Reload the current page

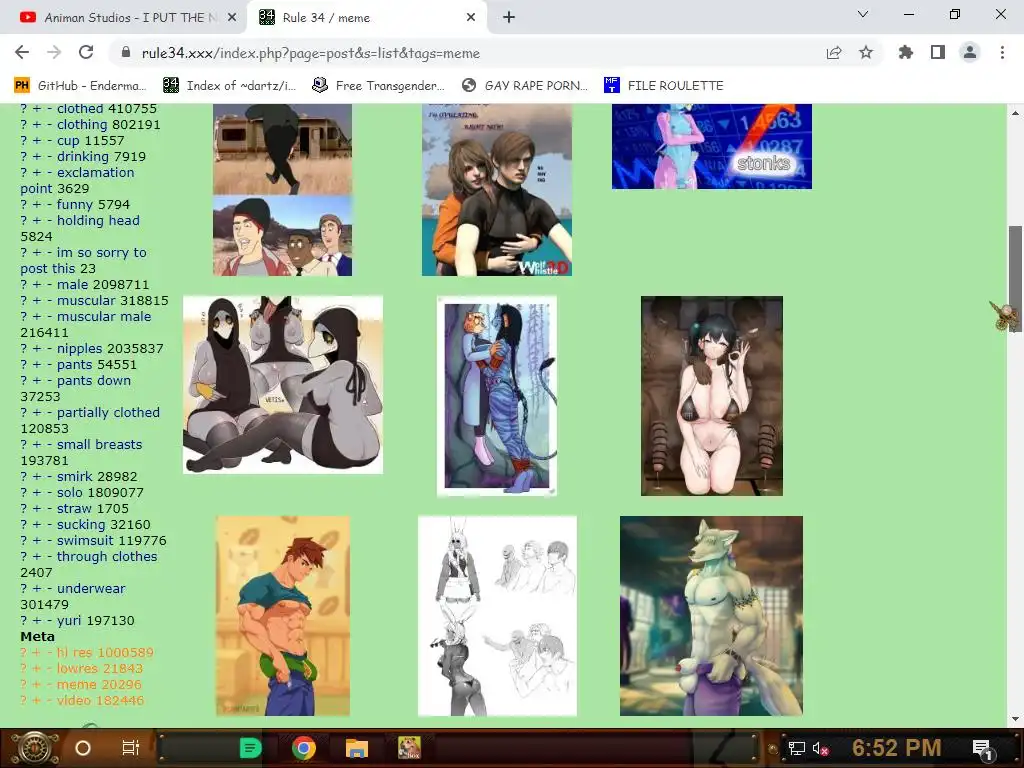86,52
